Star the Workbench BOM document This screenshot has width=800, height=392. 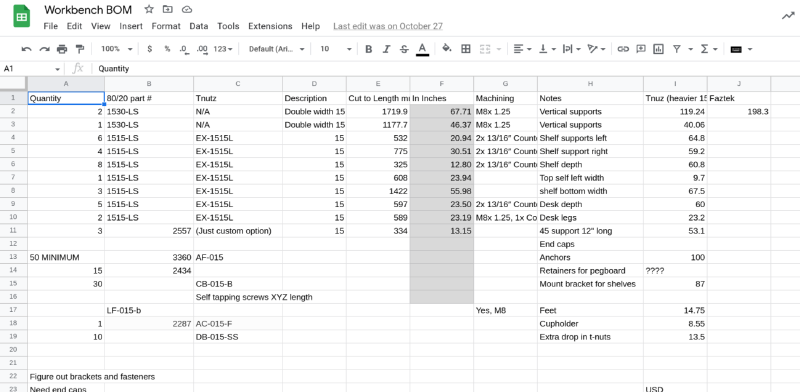[148, 9]
